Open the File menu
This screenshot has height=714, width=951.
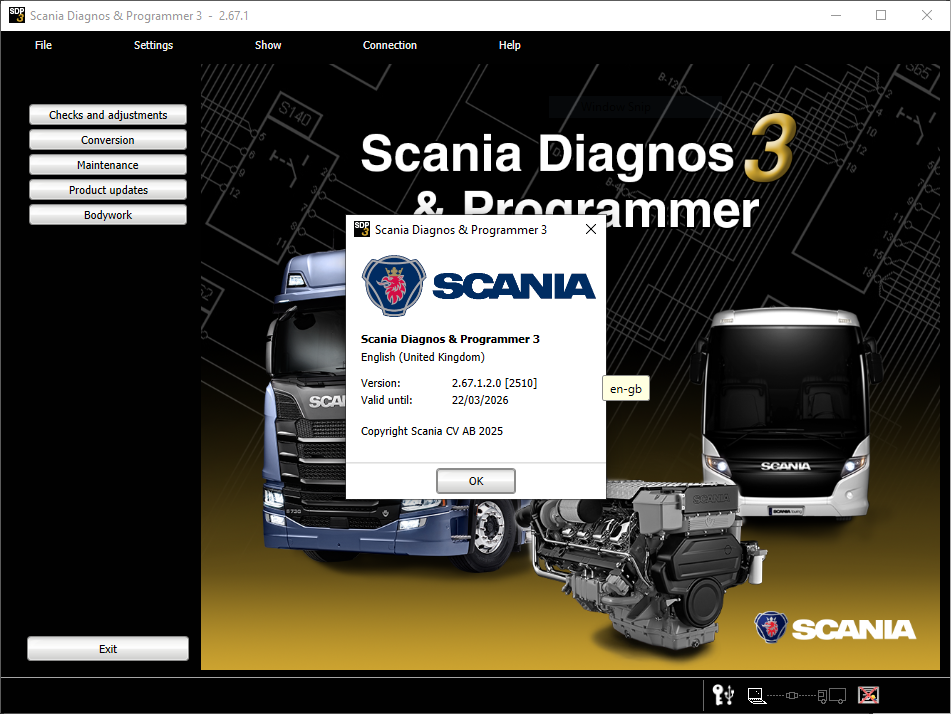[x=43, y=45]
